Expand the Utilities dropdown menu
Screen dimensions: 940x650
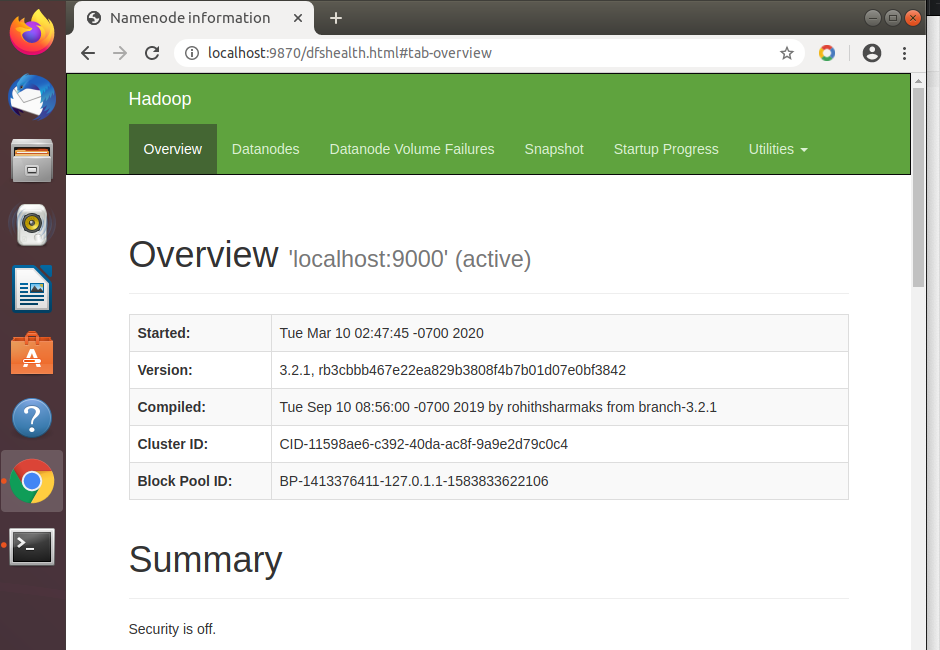click(778, 149)
